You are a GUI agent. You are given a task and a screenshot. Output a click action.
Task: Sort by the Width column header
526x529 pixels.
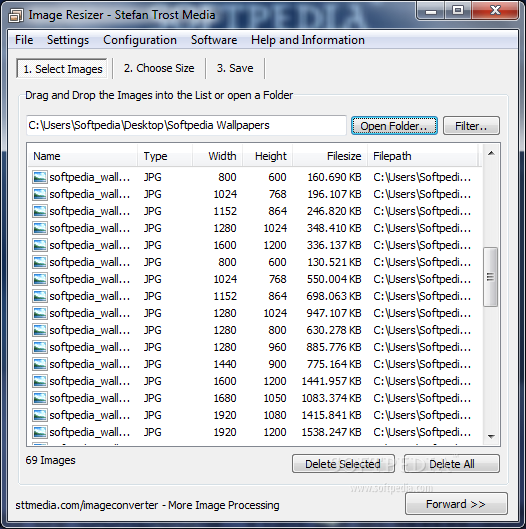[217, 156]
